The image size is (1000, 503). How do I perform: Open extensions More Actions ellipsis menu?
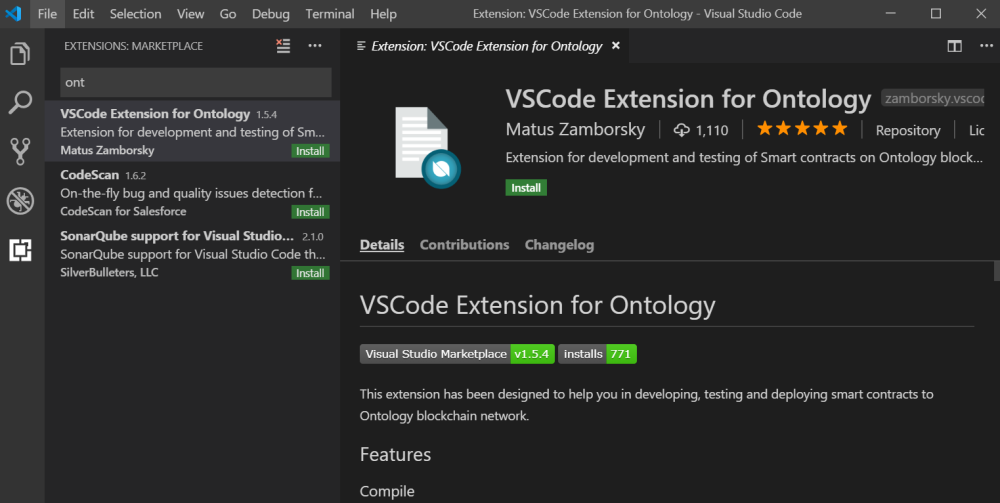(315, 46)
